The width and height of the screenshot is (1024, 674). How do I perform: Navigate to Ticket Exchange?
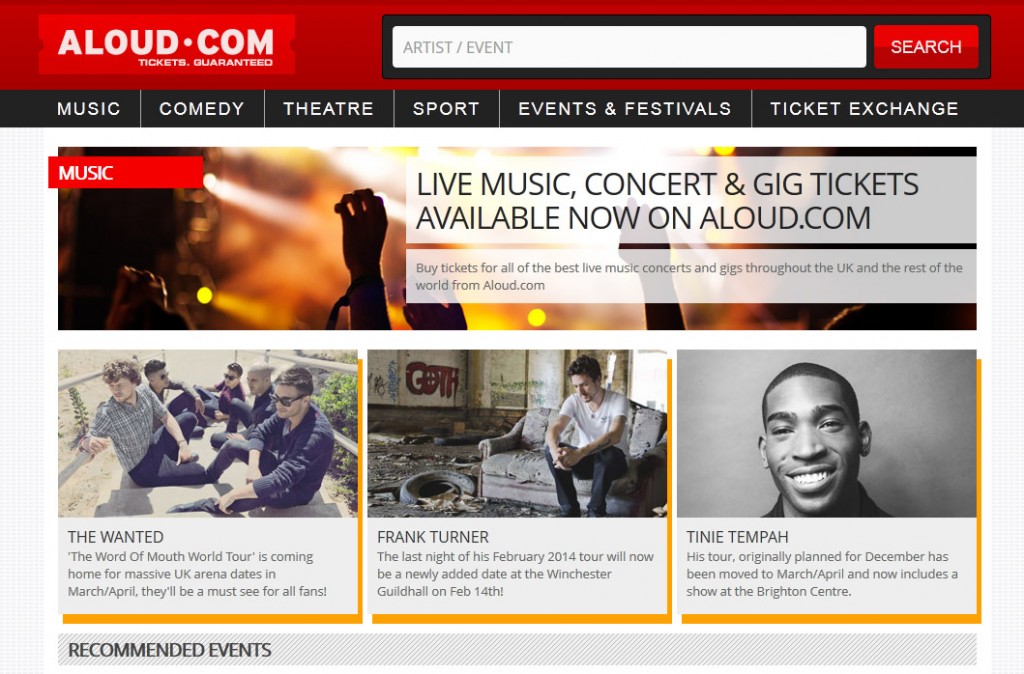(864, 108)
